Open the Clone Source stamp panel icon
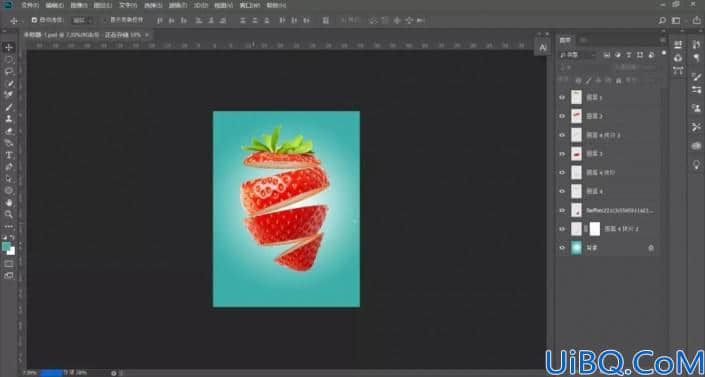 [x=696, y=108]
